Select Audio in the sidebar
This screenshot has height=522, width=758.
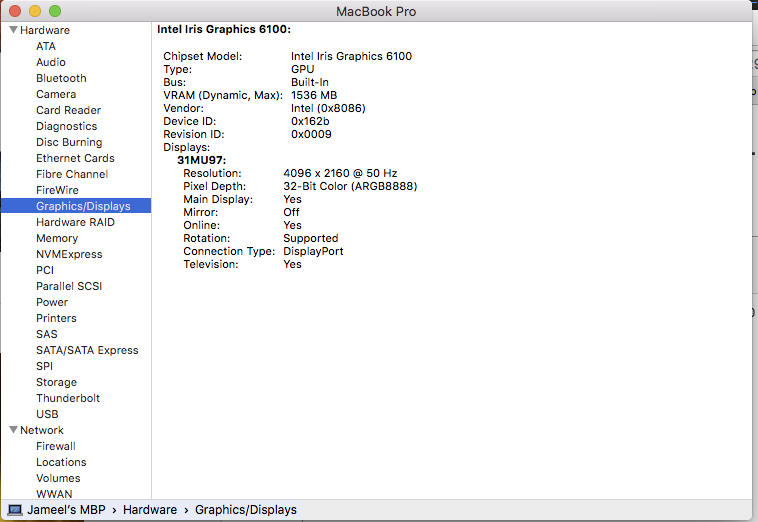coord(51,62)
